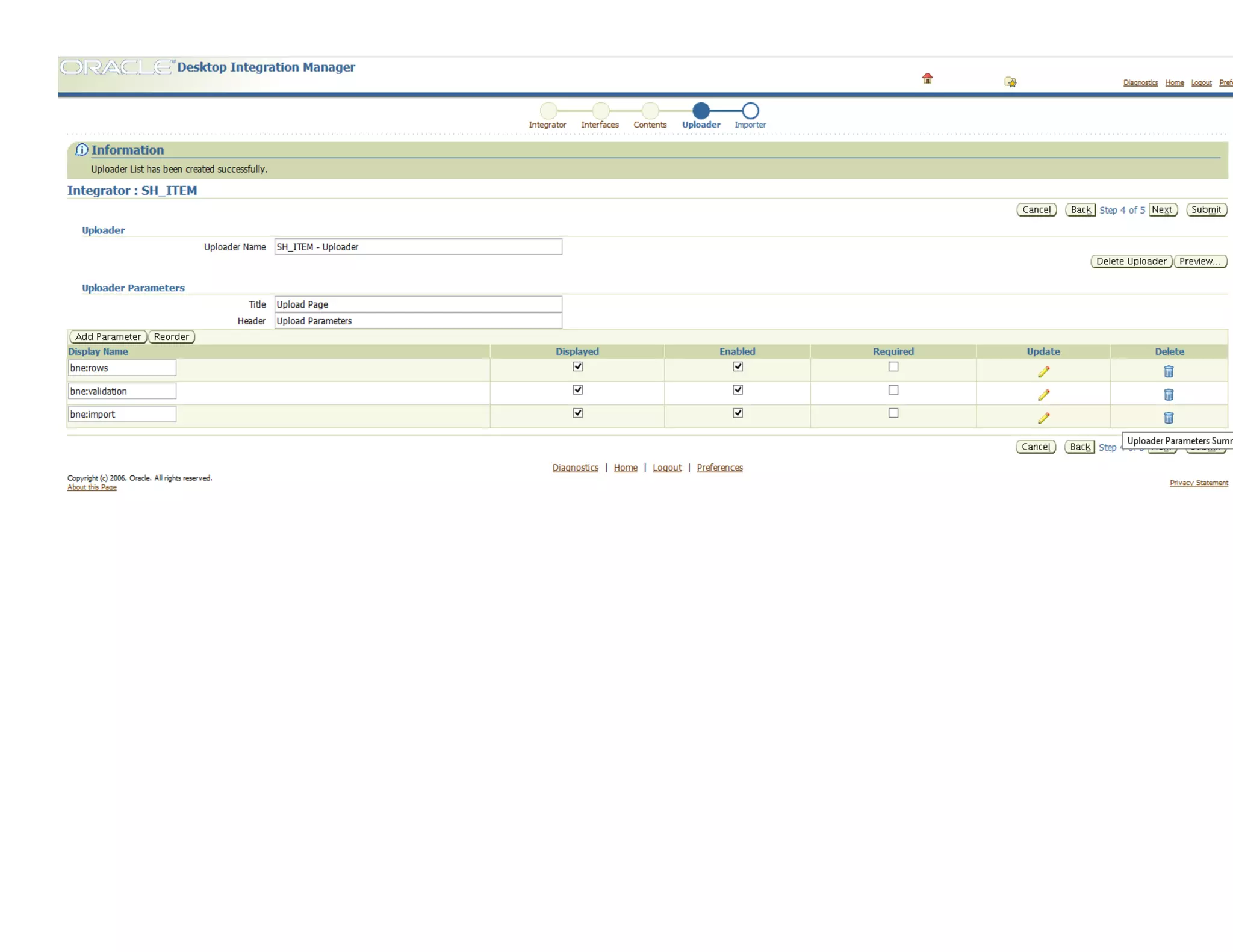The image size is (1233, 952).
Task: Open the Preferences footer link
Action: click(719, 468)
